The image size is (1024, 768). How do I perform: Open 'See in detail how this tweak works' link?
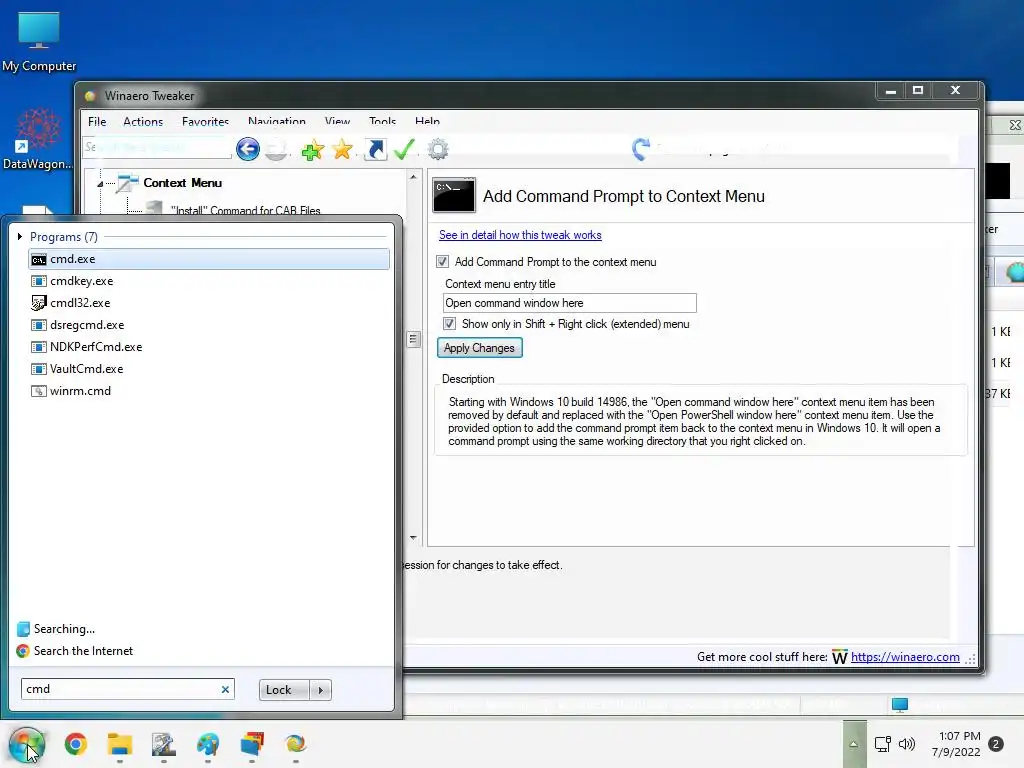[x=520, y=234]
